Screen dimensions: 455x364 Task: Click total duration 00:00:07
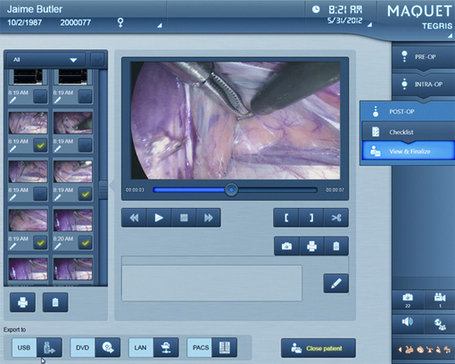(x=335, y=190)
